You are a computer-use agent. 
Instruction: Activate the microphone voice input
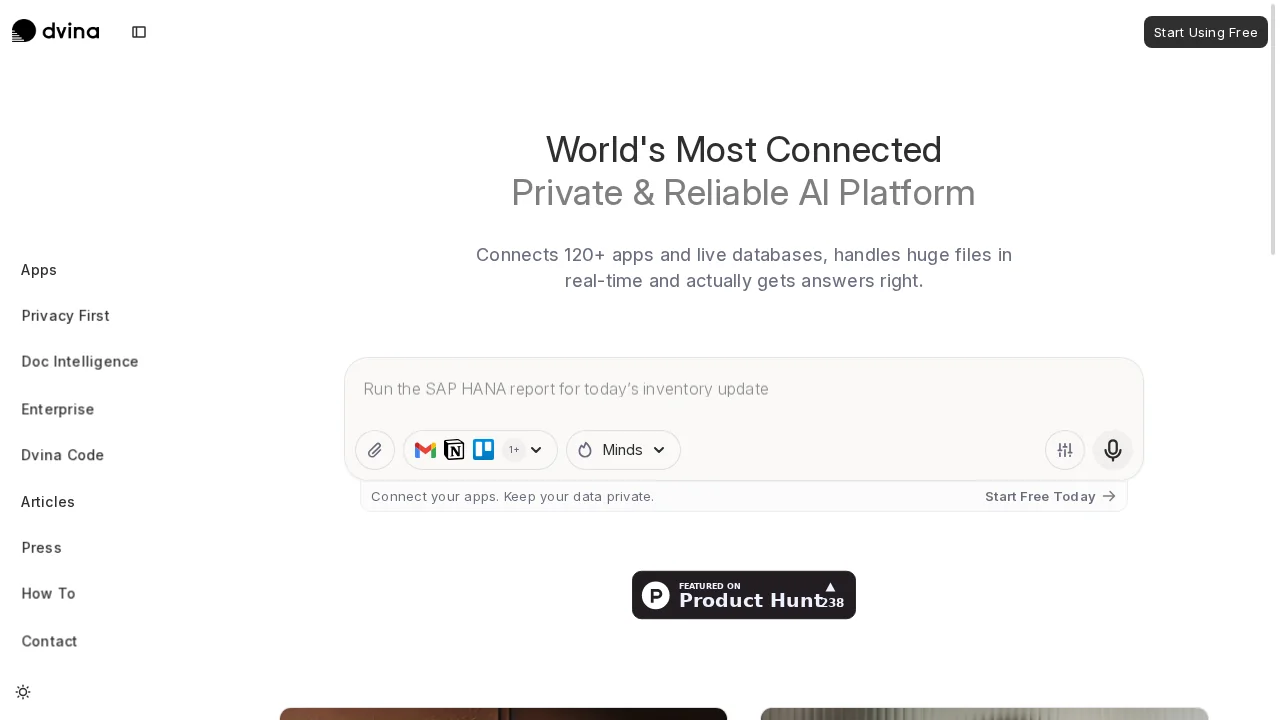coord(1112,450)
